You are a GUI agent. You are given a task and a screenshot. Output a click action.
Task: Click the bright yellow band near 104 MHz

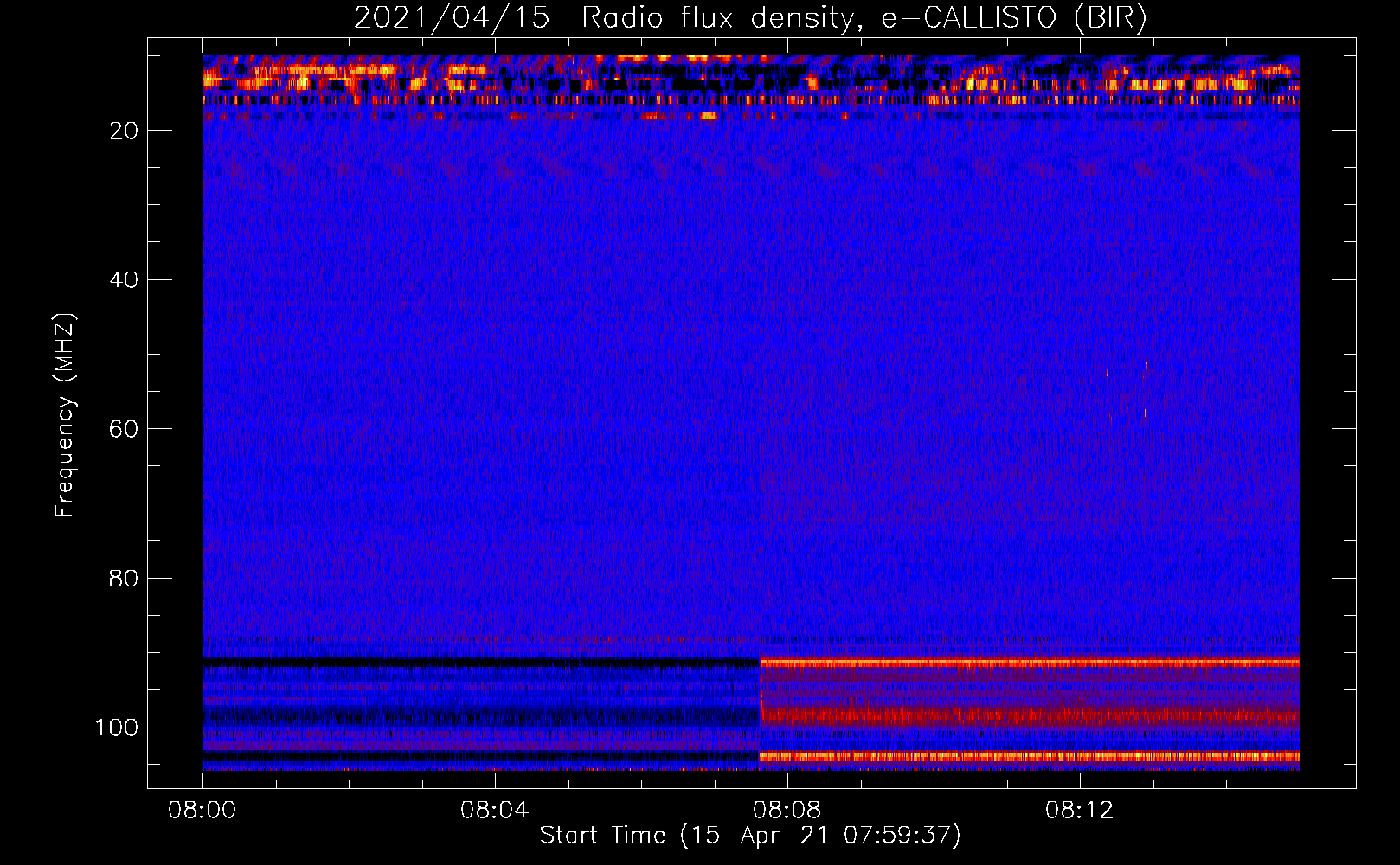click(1030, 756)
